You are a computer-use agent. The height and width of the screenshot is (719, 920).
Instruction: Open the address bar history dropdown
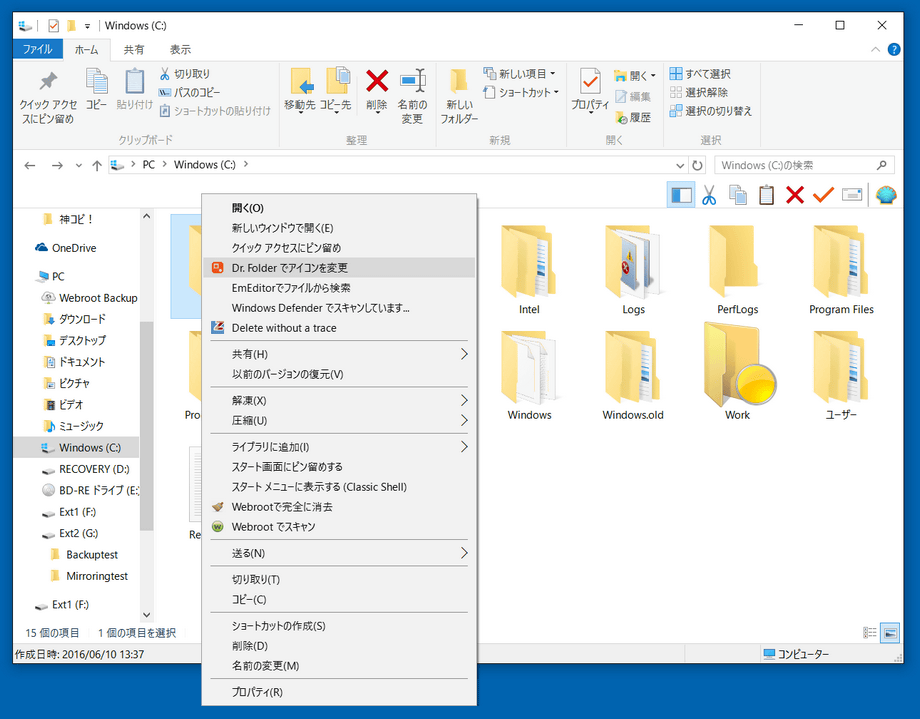click(x=679, y=166)
